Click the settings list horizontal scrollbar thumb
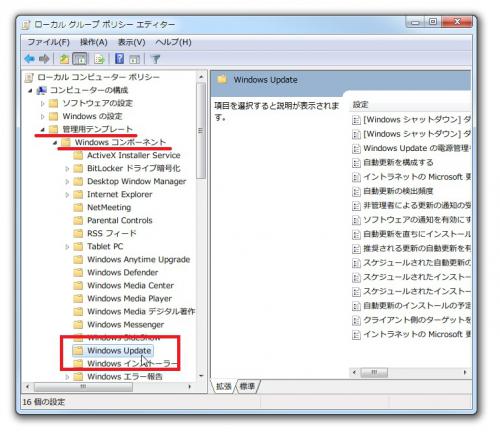The width and height of the screenshot is (500, 438). coord(374,372)
